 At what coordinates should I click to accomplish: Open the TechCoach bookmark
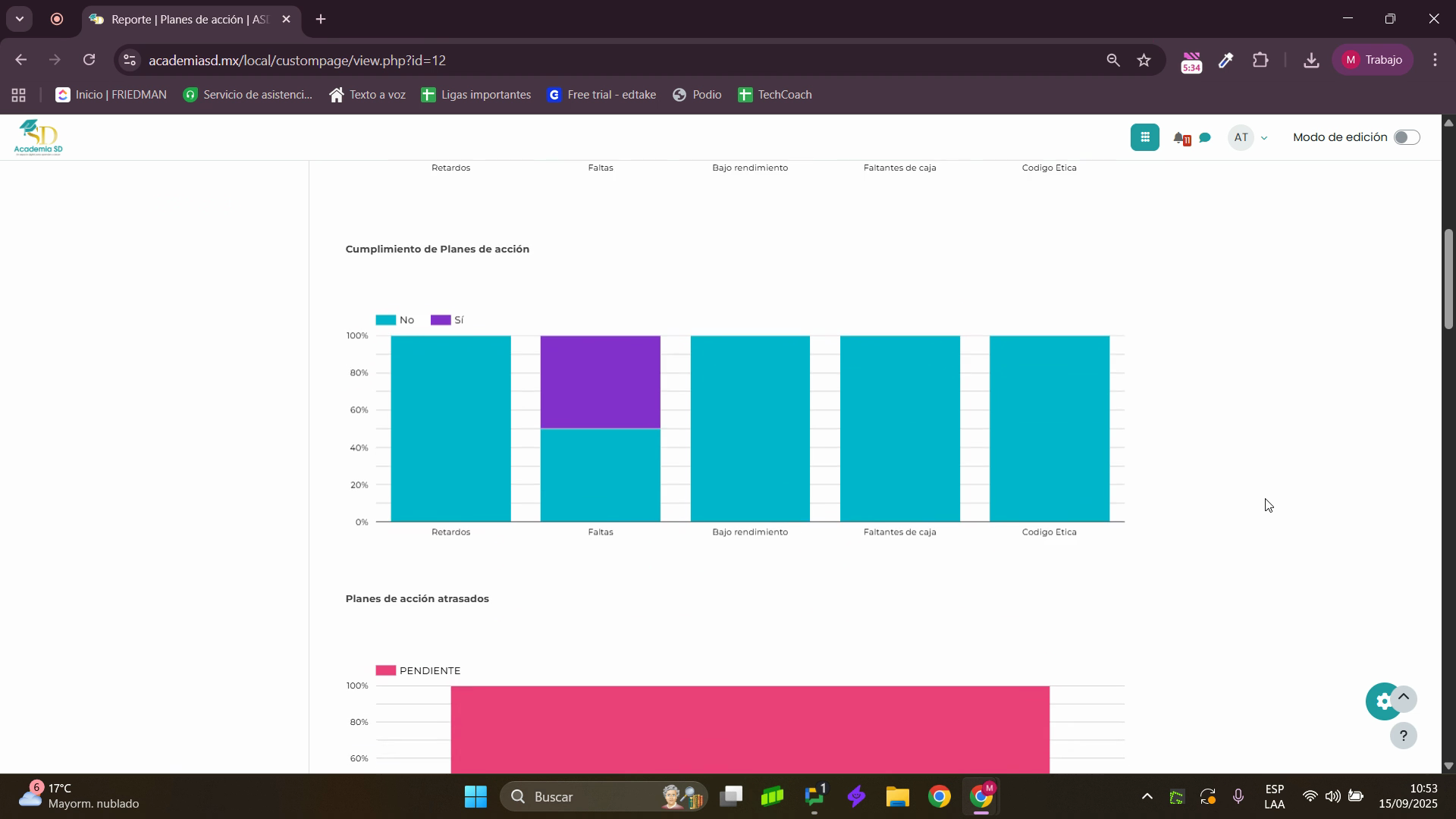[x=775, y=95]
